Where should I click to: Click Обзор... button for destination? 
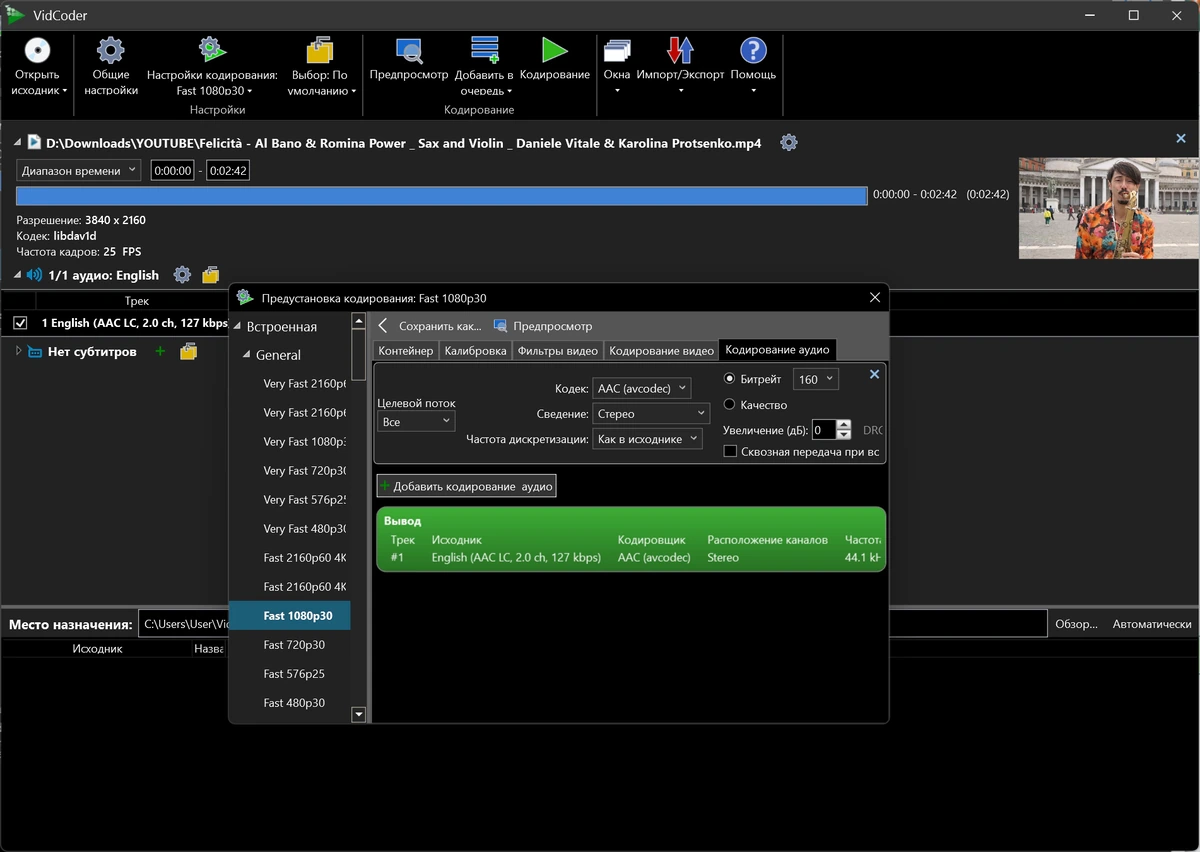(1076, 624)
